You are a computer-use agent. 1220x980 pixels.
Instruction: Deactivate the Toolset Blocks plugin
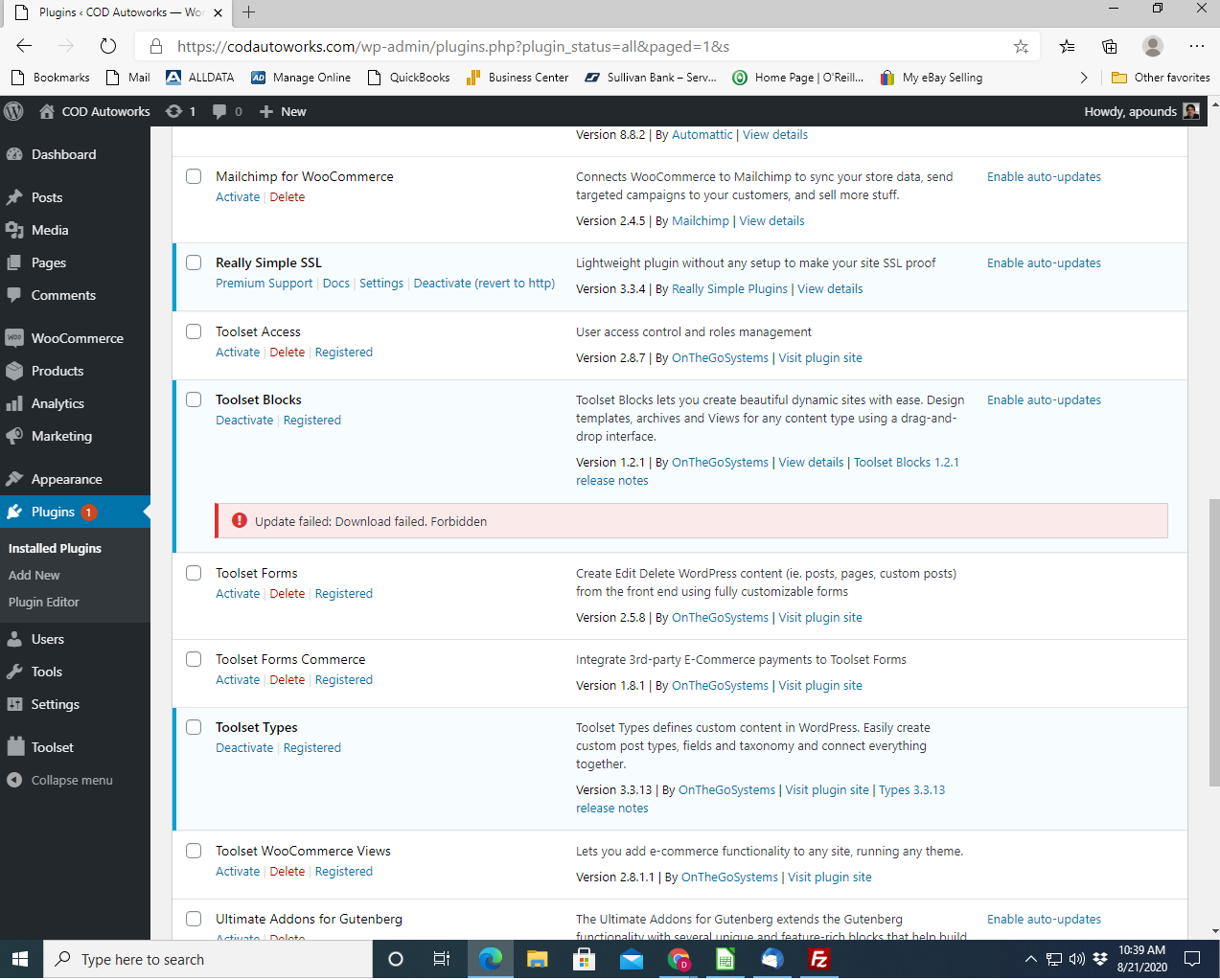point(244,421)
